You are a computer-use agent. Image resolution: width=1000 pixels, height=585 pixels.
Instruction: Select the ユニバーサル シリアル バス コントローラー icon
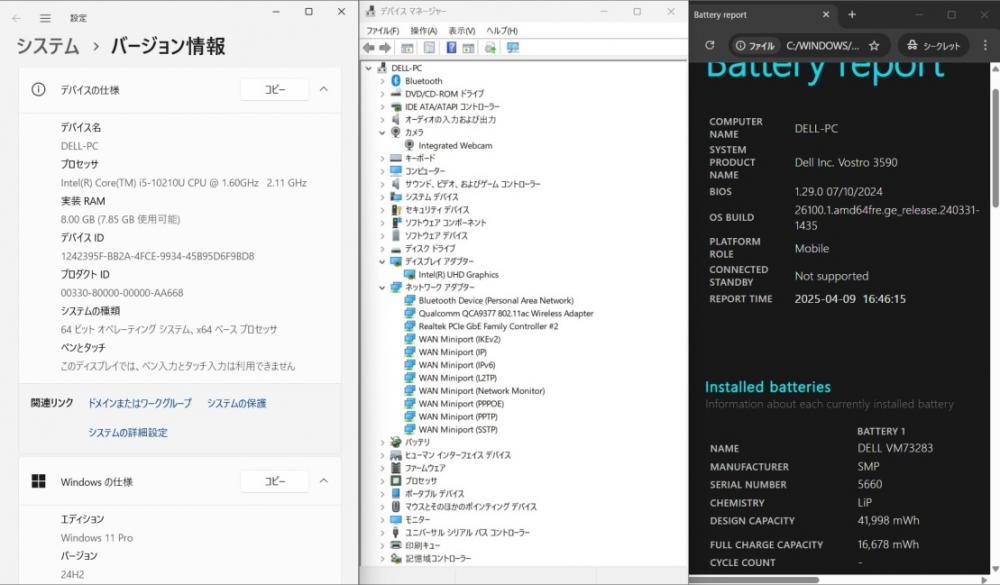pos(395,532)
